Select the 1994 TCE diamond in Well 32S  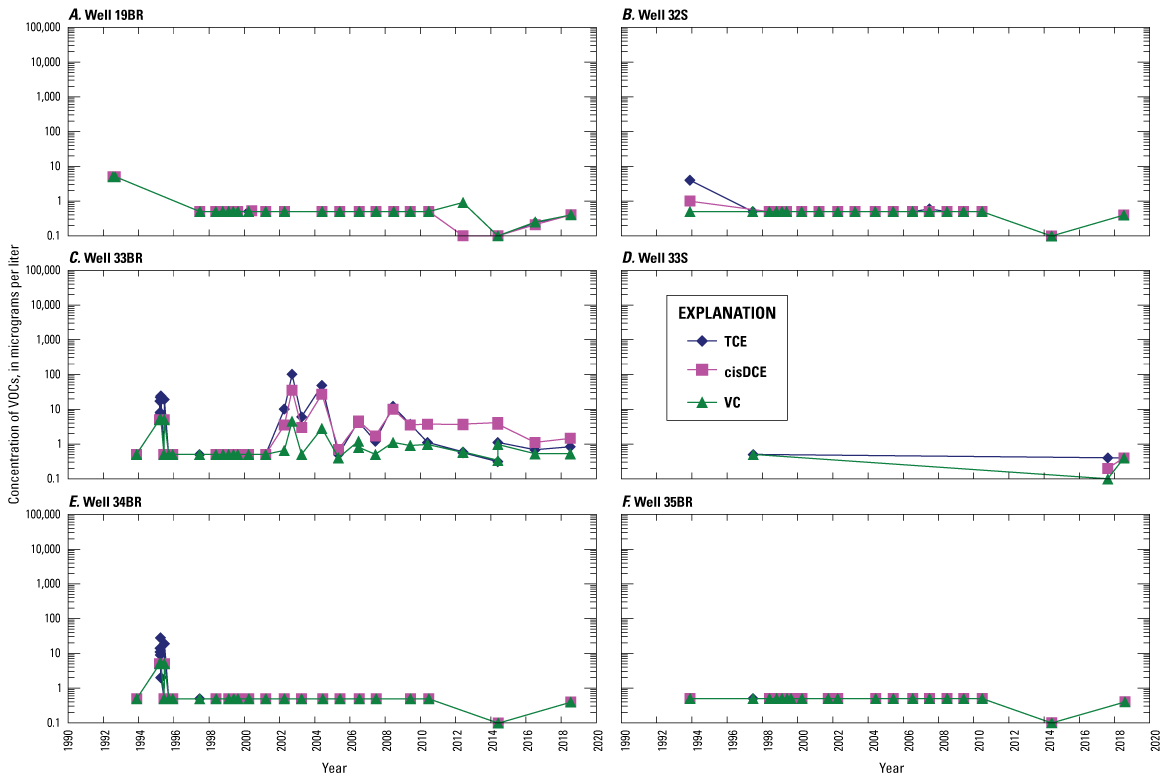[x=690, y=180]
